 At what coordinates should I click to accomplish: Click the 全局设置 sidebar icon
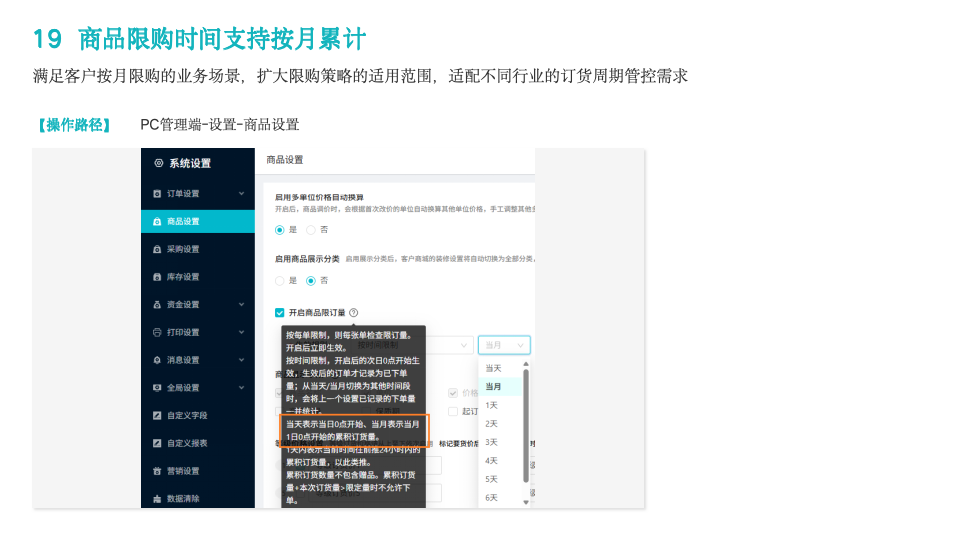[157, 388]
